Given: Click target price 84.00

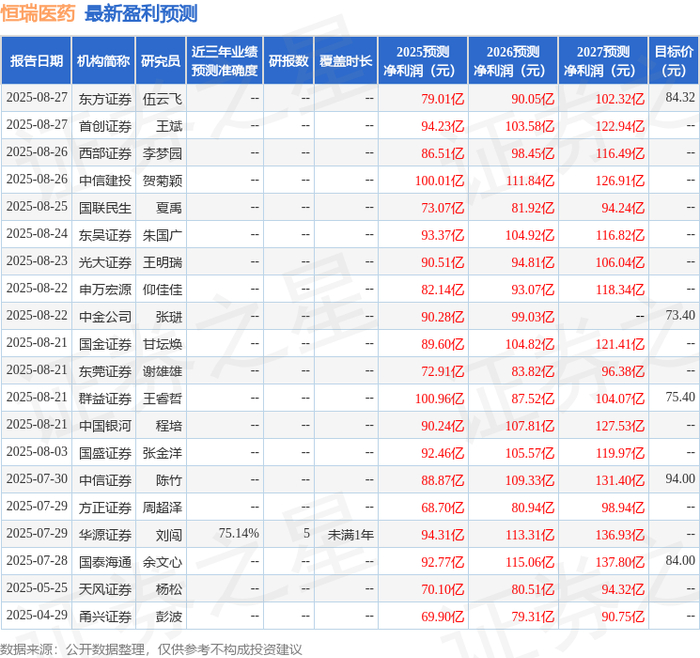Looking at the screenshot, I should point(680,560).
